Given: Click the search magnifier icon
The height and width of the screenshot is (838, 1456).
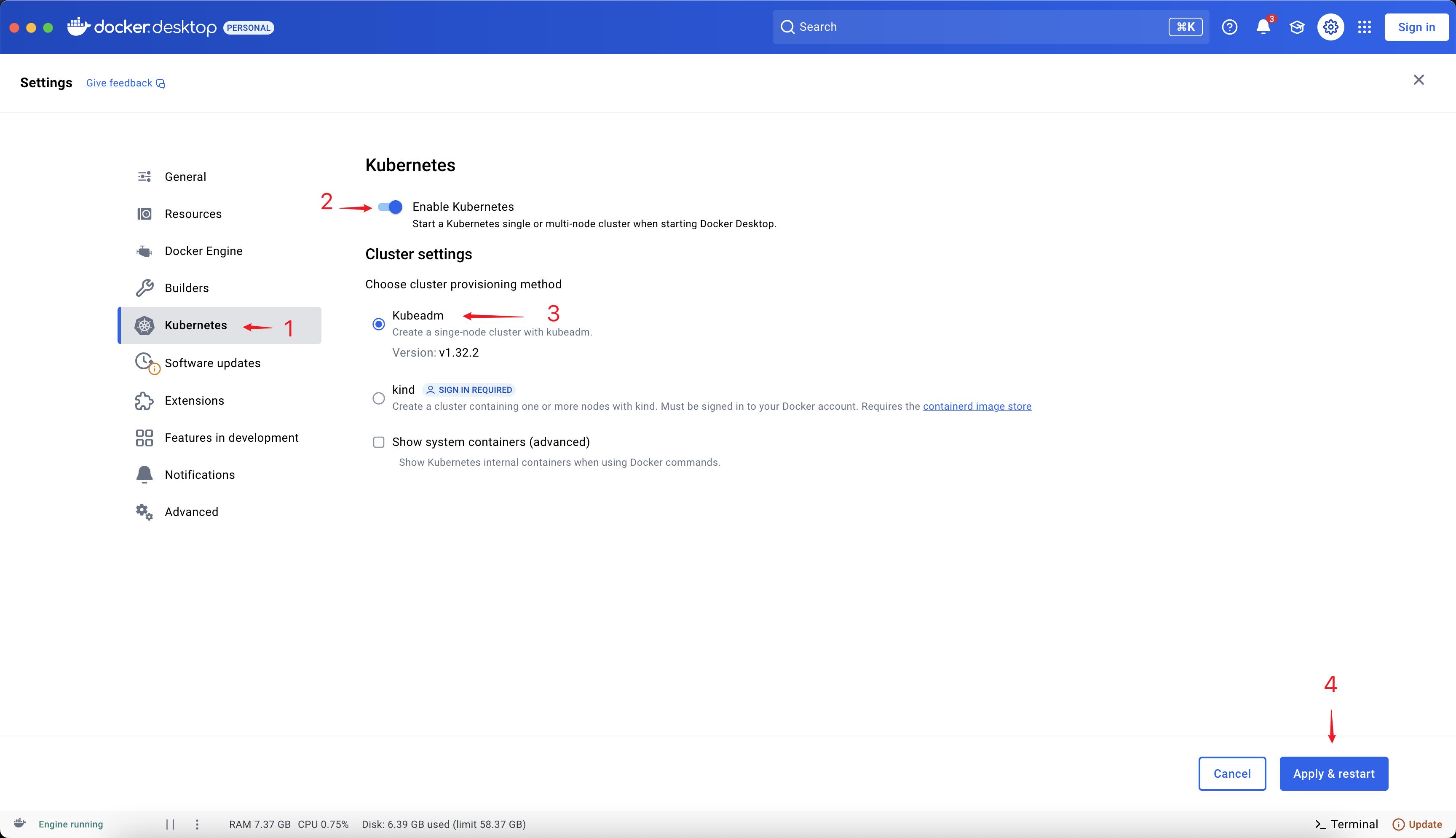Looking at the screenshot, I should (787, 27).
